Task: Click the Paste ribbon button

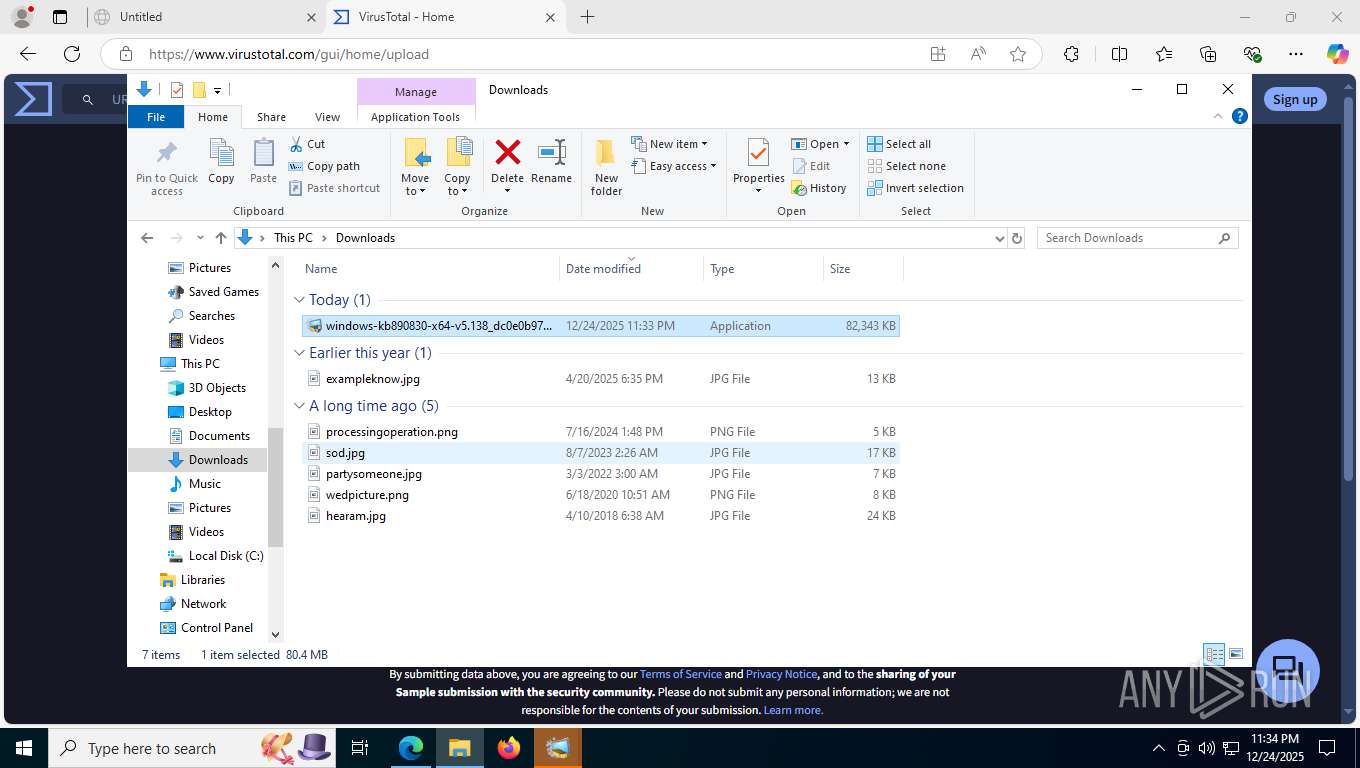Action: 263,162
